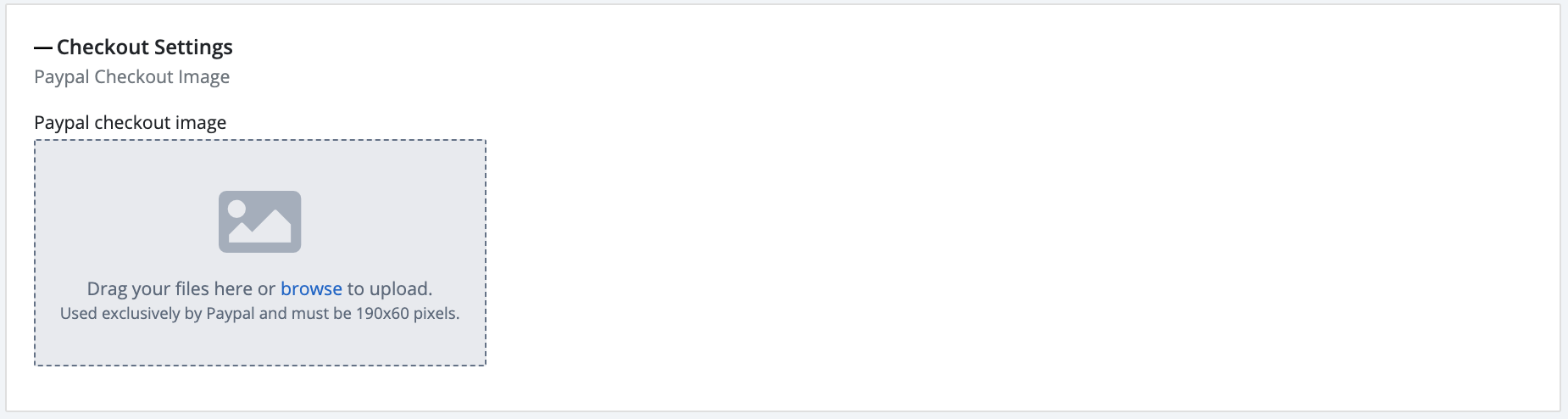Select the Paypal Checkout Image subtitle

(x=131, y=77)
